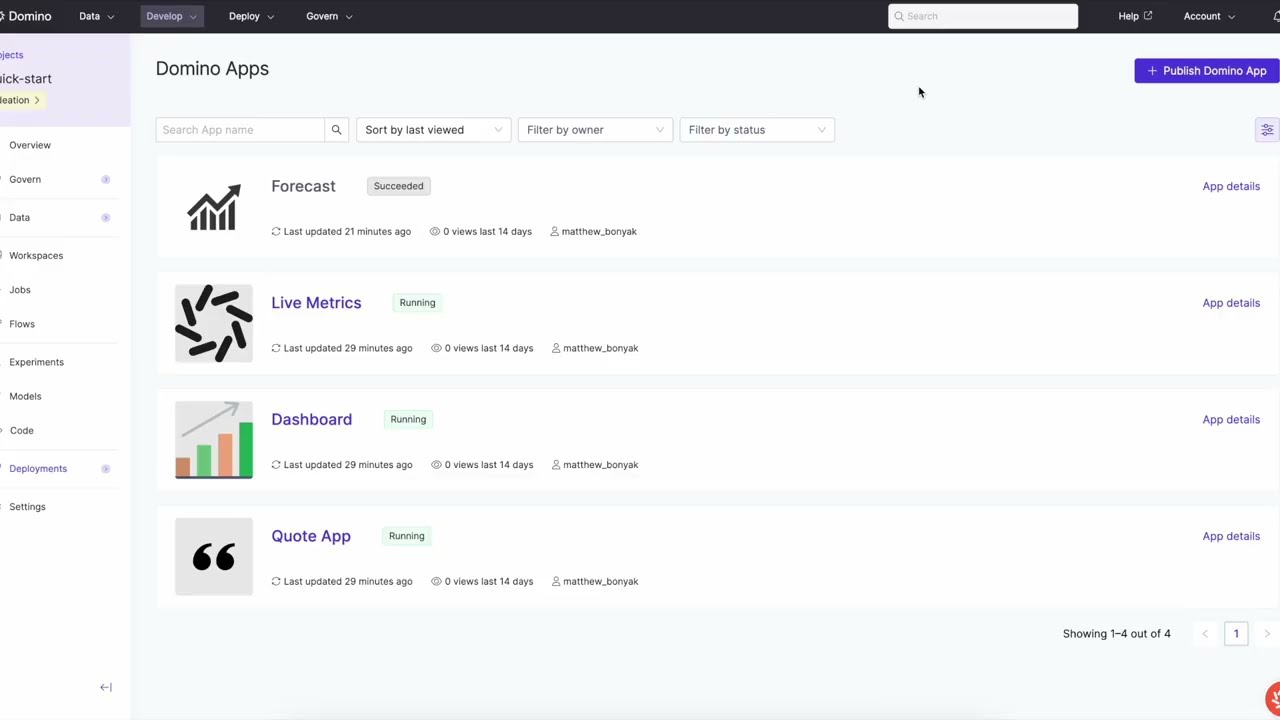Click the search magnifier button beside App name field
Screen dimensions: 1280x720
[336, 130]
